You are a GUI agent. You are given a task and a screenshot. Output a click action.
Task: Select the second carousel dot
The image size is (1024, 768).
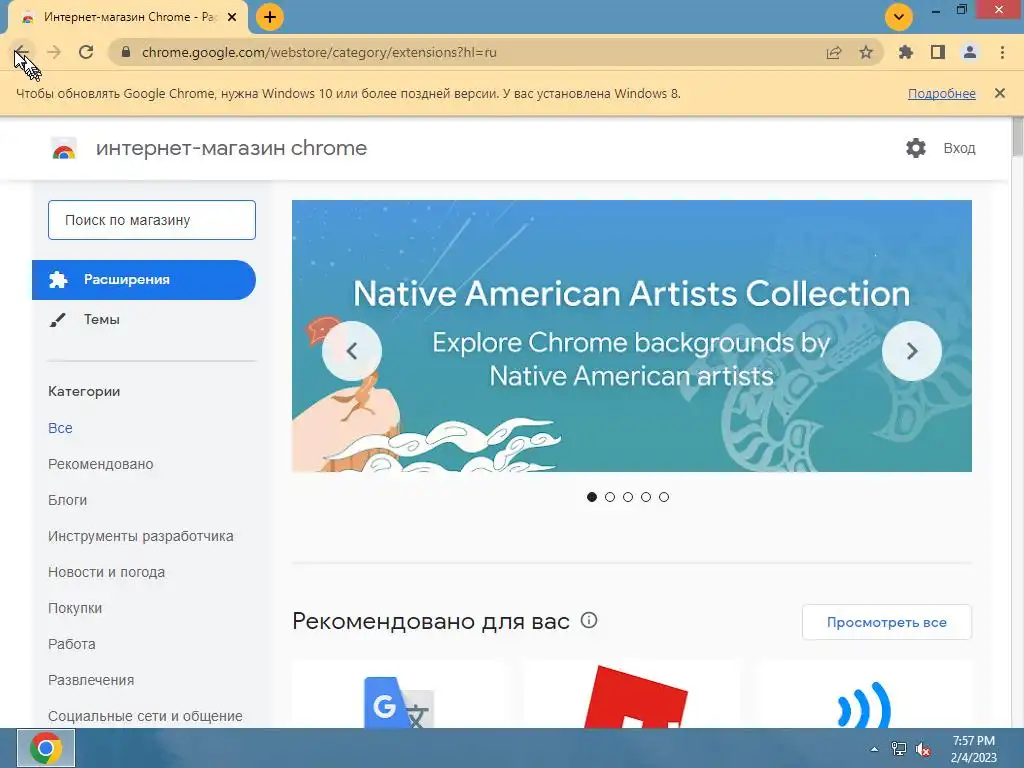tap(610, 497)
